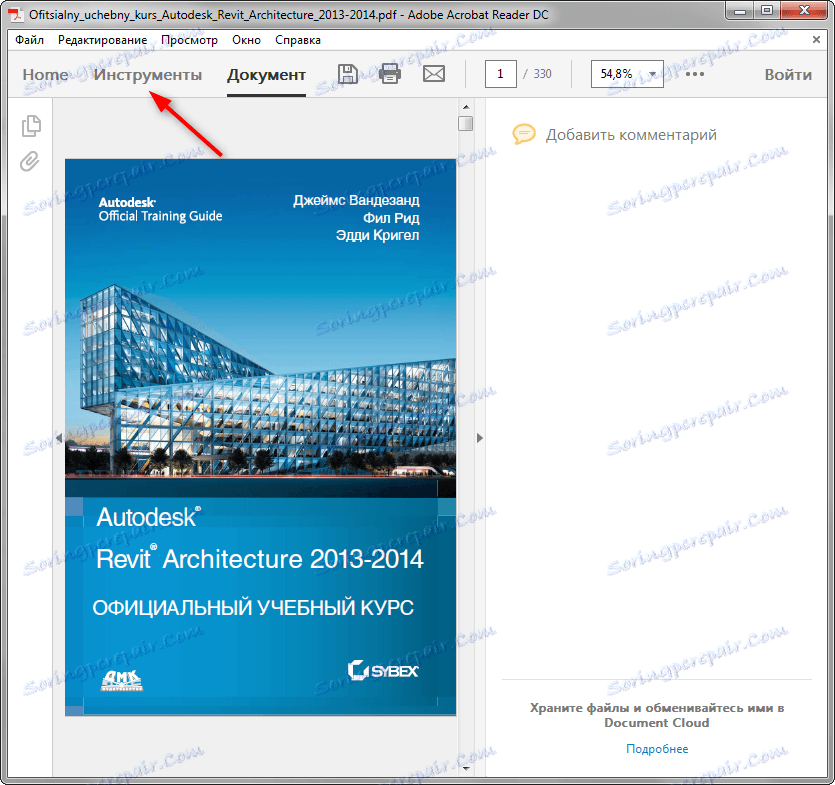The width and height of the screenshot is (835, 785).
Task: Switch to the Инструменты tab
Action: point(148,75)
